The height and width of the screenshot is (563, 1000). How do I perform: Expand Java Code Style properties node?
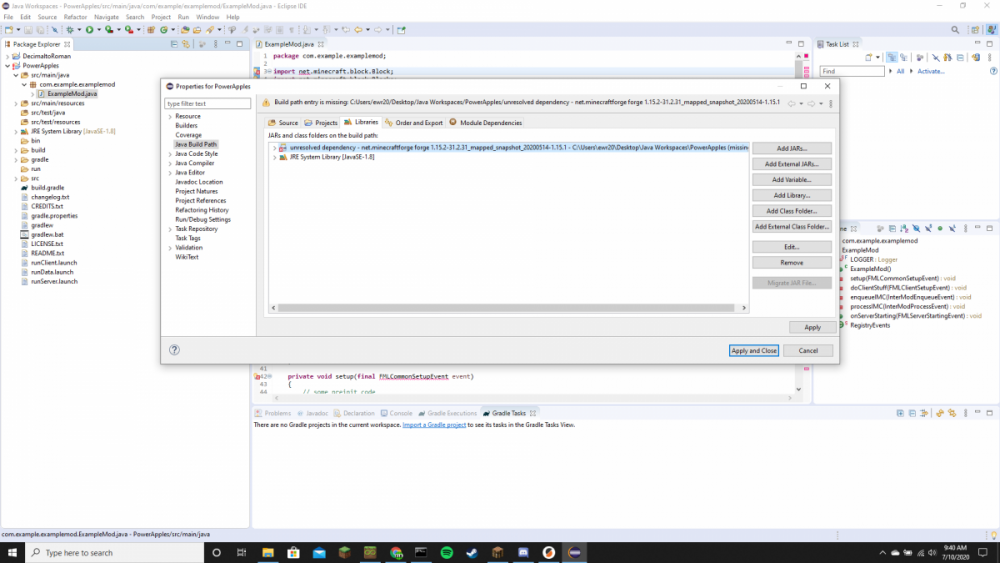coord(170,154)
